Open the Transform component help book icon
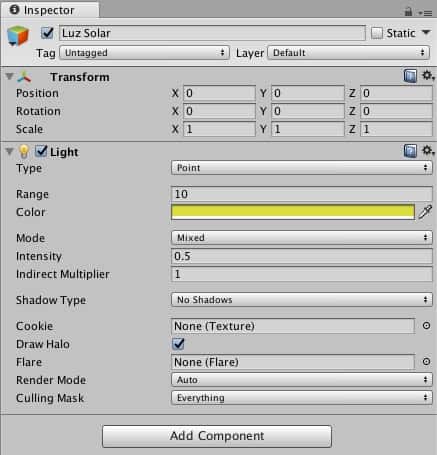437x455 pixels. pos(410,76)
